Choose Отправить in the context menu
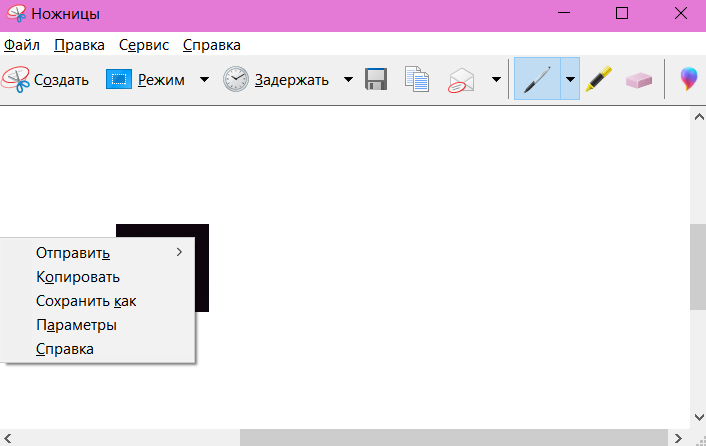The height and width of the screenshot is (446, 706). (98, 253)
